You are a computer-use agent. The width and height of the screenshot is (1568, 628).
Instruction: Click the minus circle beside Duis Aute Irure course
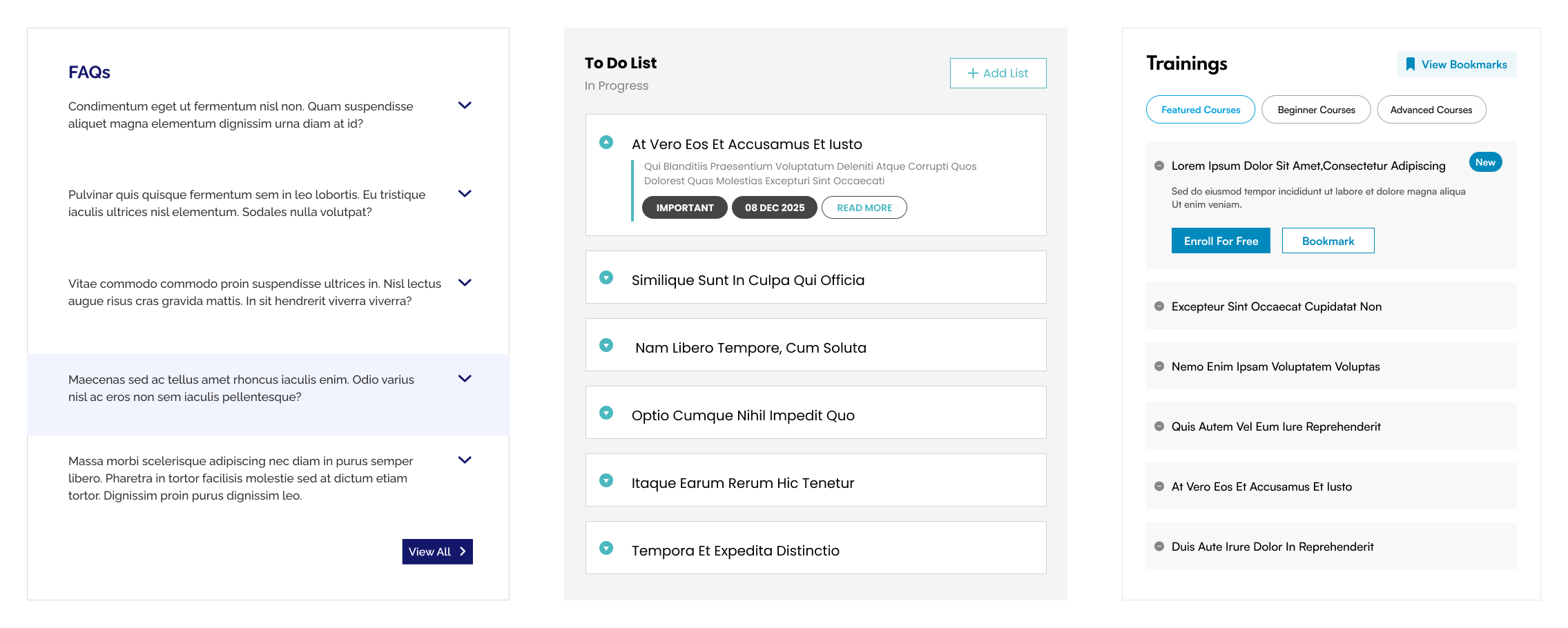[x=1159, y=546]
